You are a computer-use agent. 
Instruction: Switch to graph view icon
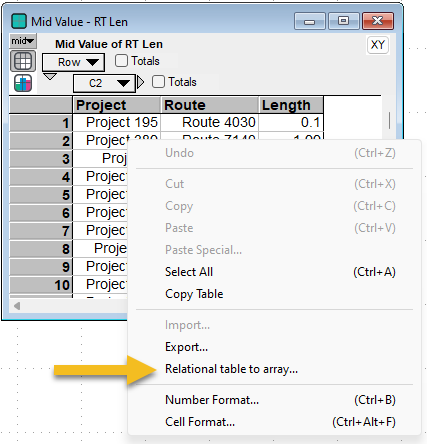23,83
